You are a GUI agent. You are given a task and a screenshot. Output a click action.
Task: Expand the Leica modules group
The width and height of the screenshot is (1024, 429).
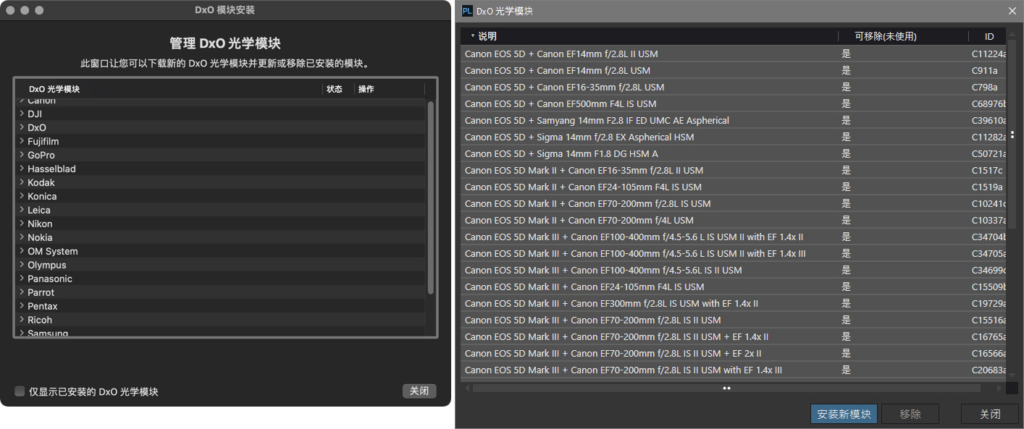[22, 210]
